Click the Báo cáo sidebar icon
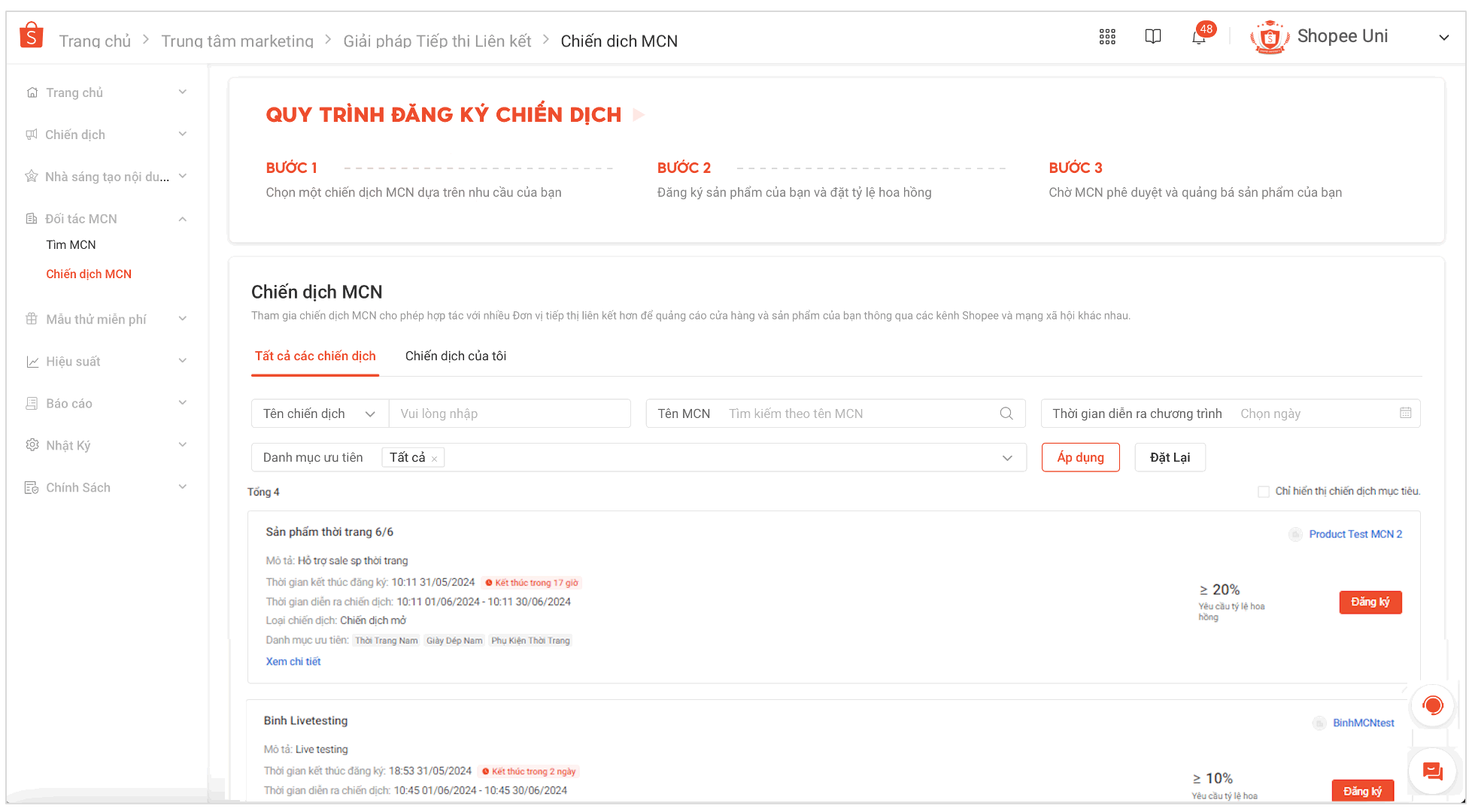The height and width of the screenshot is (812, 1472). [32, 403]
